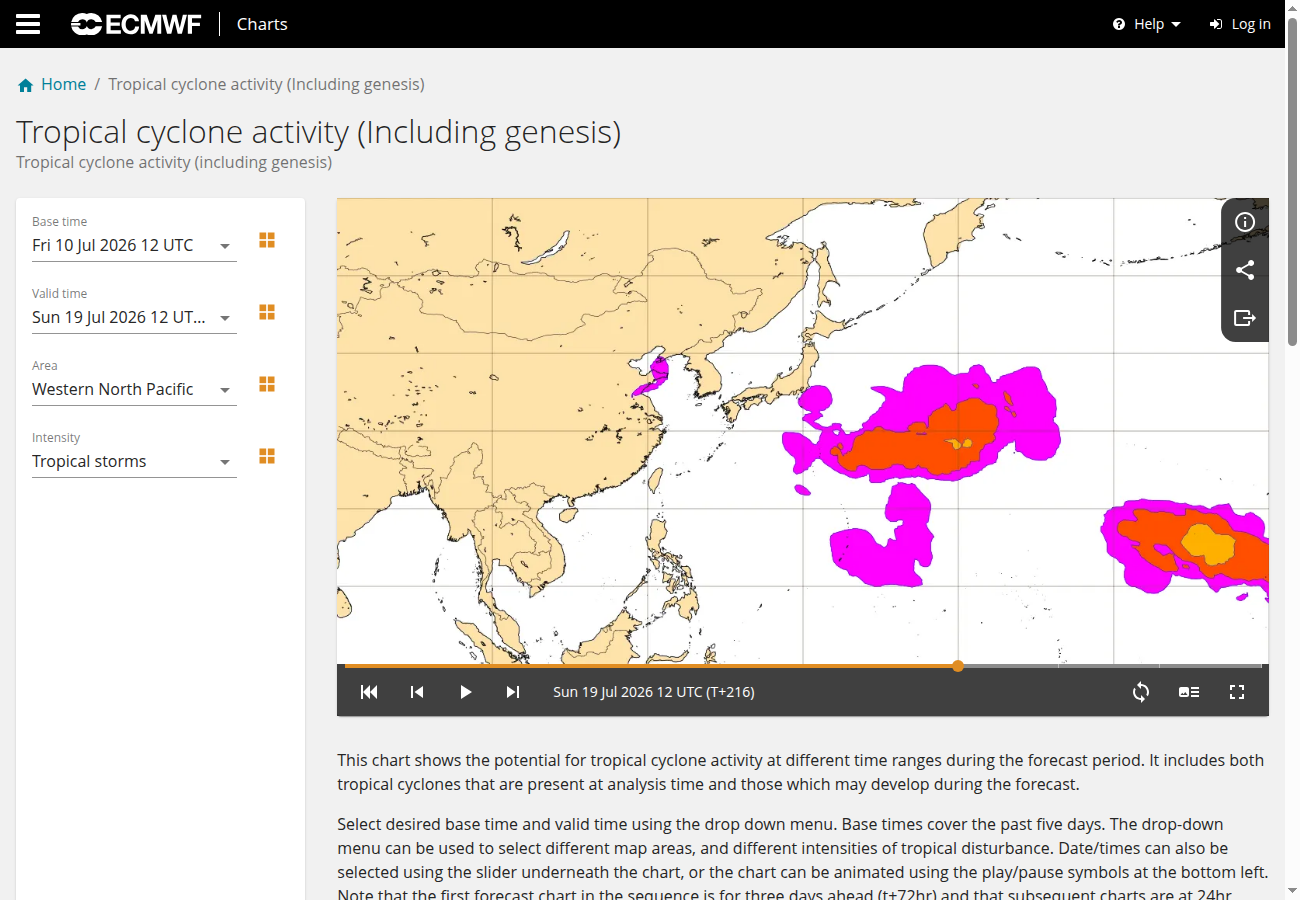Click the export chart icon
This screenshot has width=1300, height=900.
pos(1245,318)
